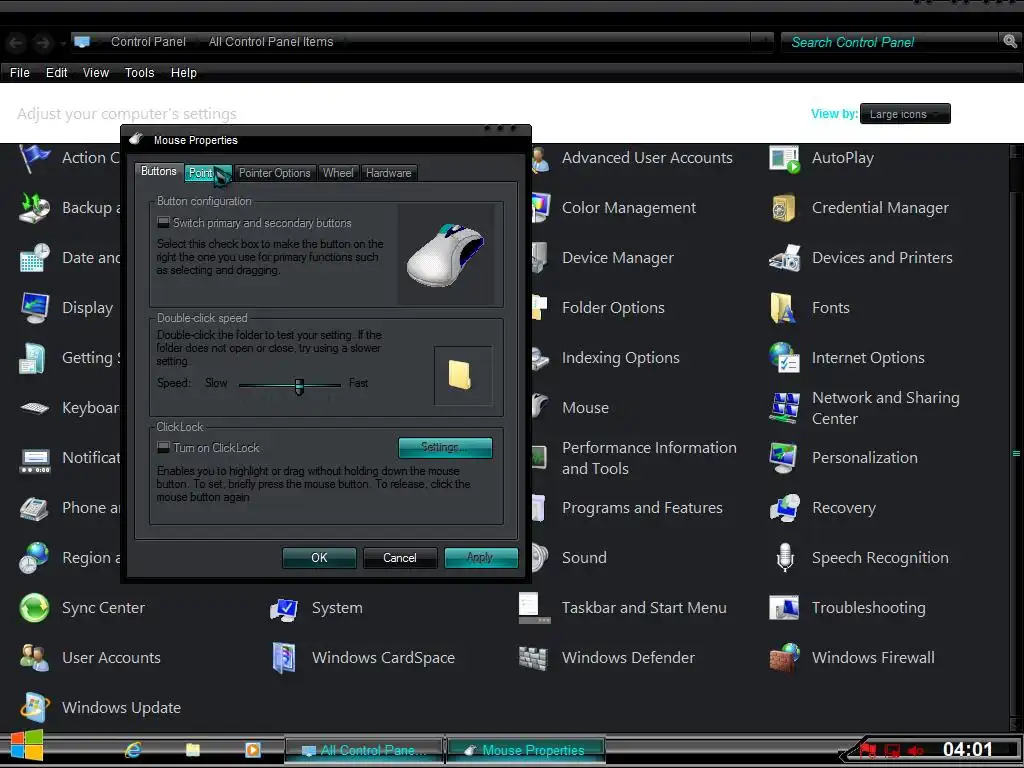
Task: Open the Help menu
Action: 184,72
